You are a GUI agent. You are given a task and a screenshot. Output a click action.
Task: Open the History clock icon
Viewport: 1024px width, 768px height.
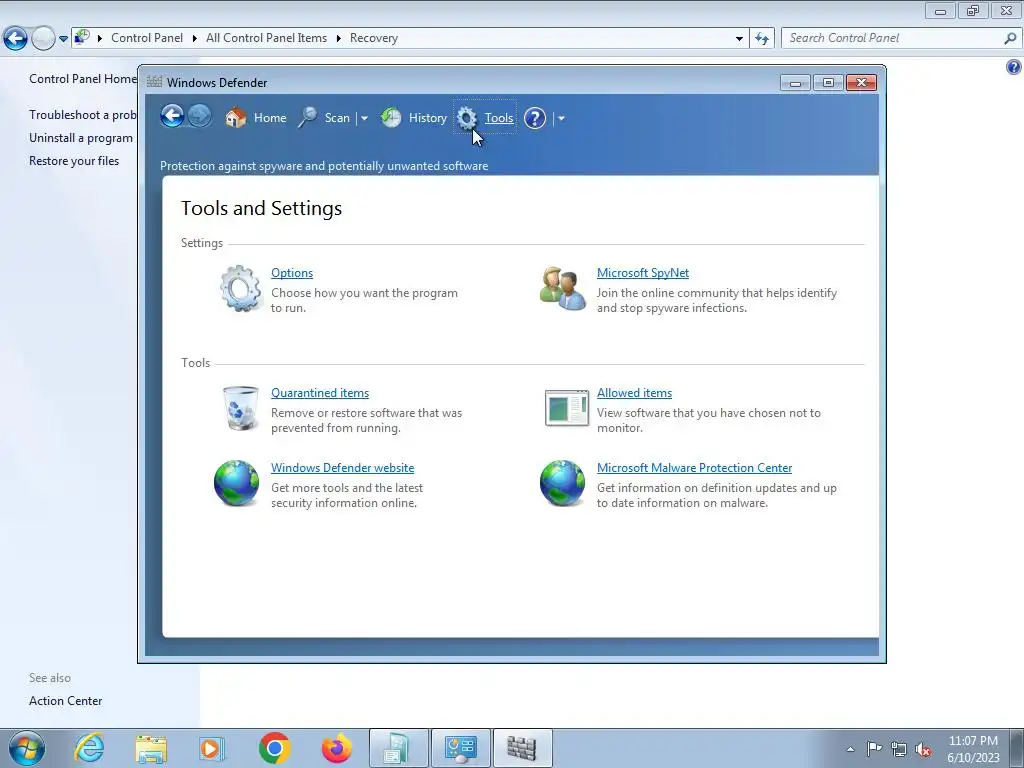pyautogui.click(x=391, y=118)
